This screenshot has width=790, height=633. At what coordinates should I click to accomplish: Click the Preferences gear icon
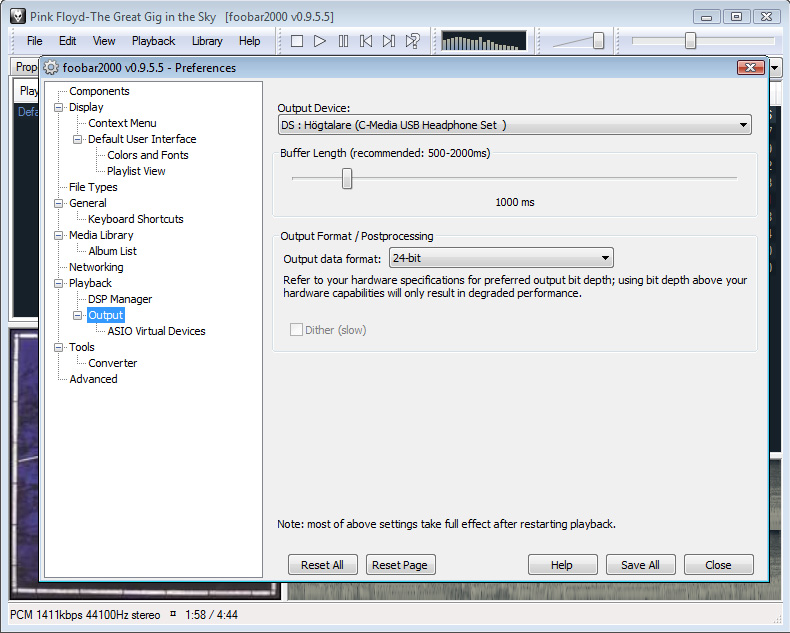point(51,67)
